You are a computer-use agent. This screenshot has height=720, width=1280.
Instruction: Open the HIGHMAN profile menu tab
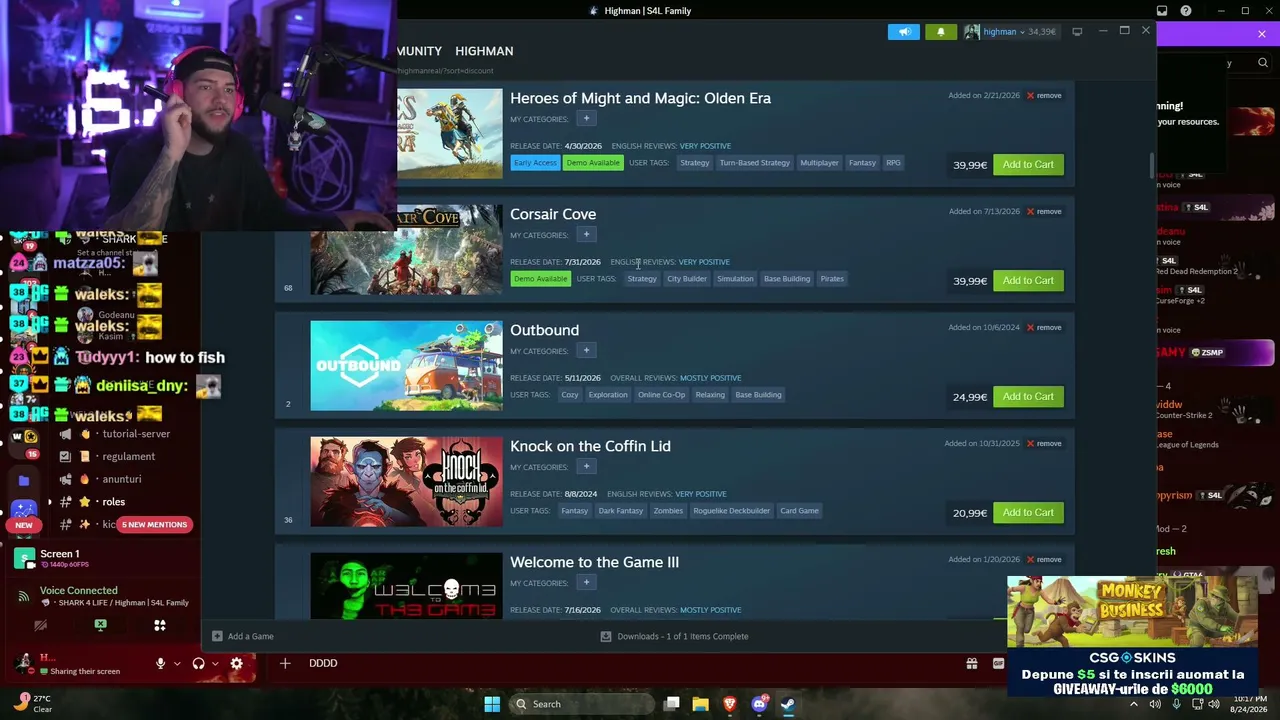point(484,51)
